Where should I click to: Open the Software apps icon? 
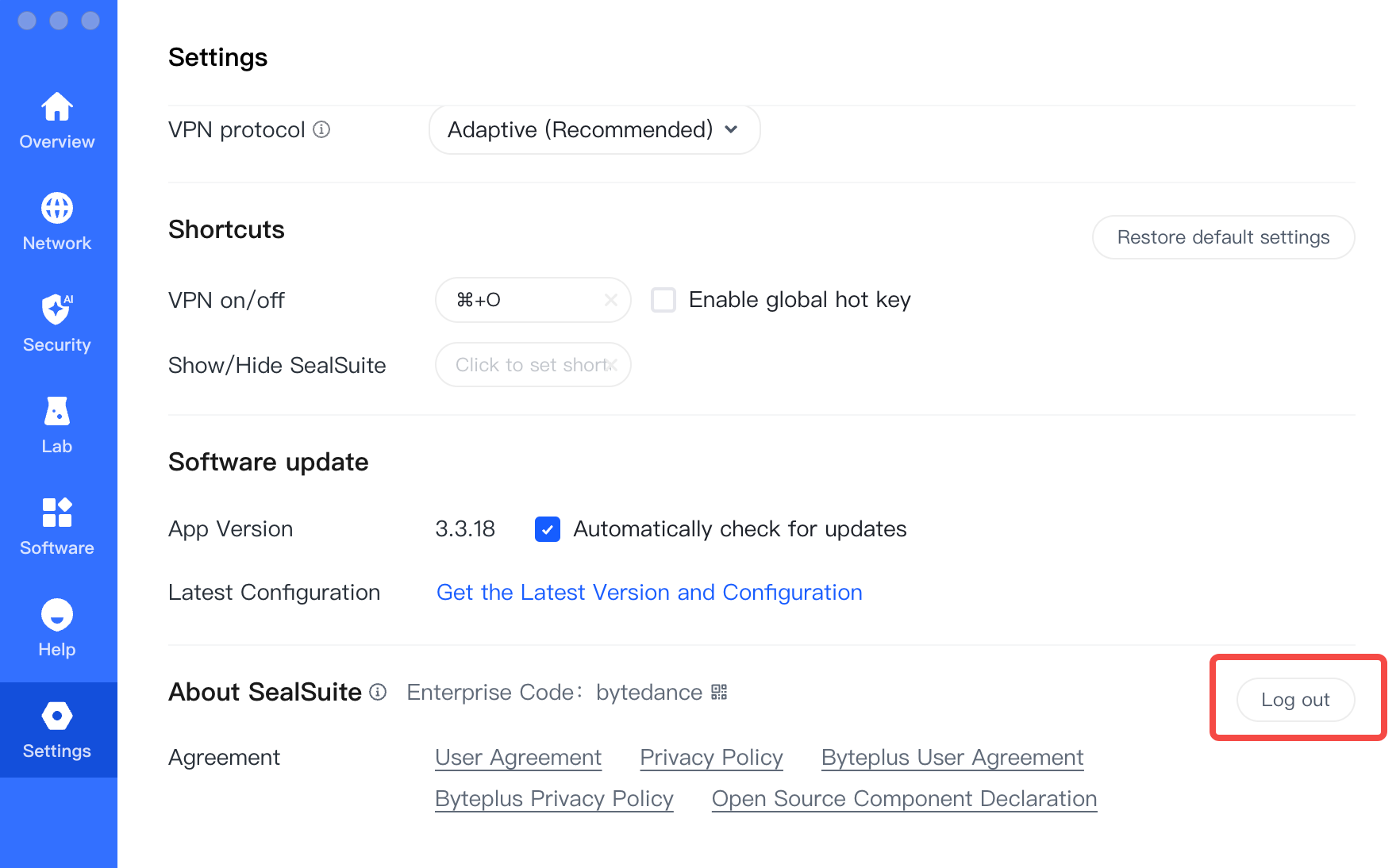57,513
